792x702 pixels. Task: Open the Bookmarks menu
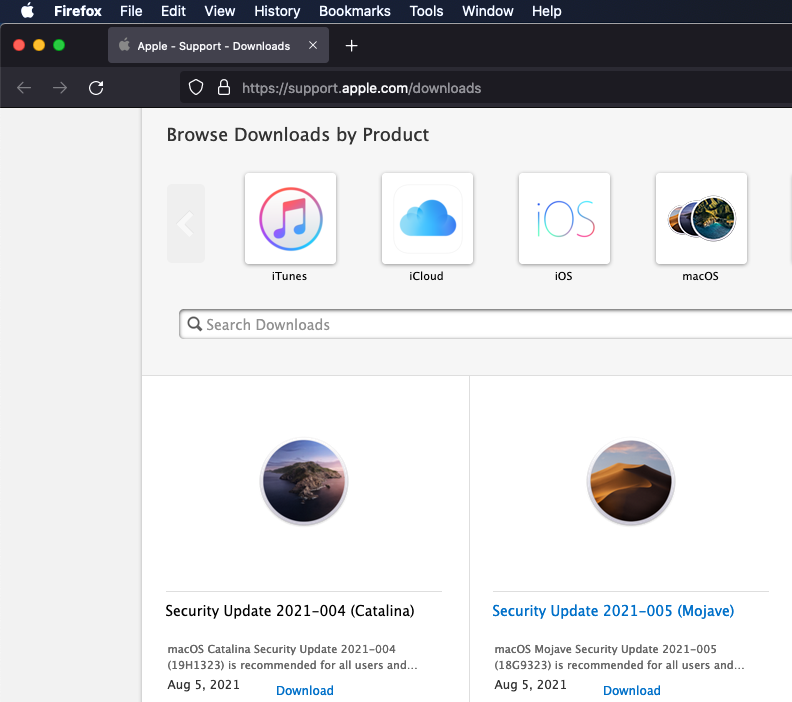point(355,11)
